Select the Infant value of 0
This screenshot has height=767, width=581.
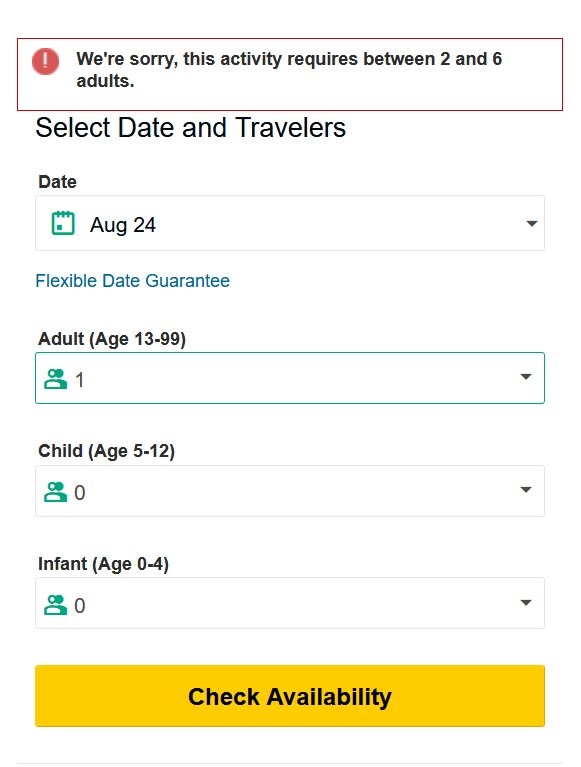pos(80,606)
